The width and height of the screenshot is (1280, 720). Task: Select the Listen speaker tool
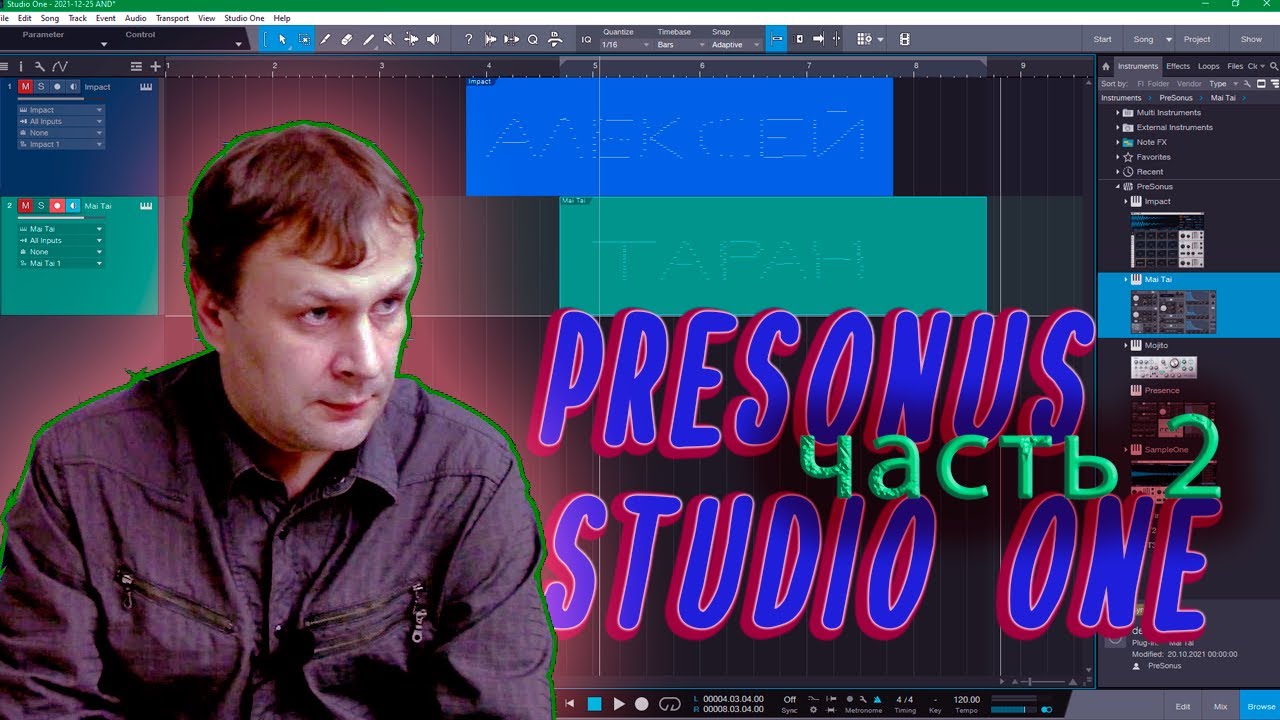click(x=433, y=39)
